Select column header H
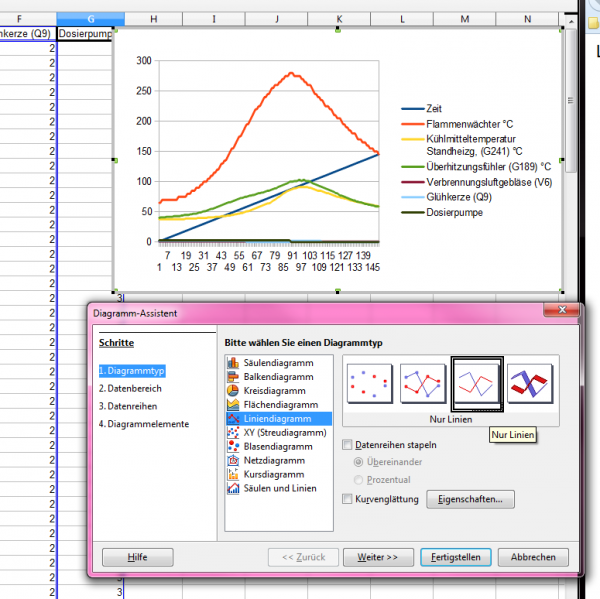The image size is (600, 599). (153, 19)
